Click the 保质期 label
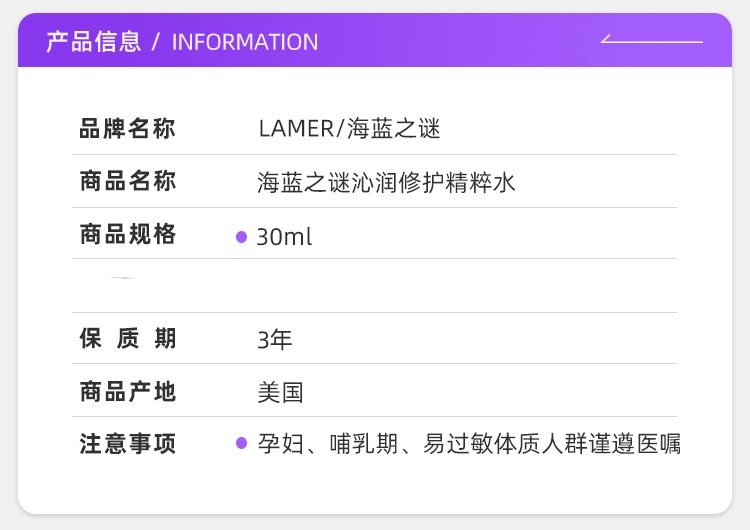 127,339
